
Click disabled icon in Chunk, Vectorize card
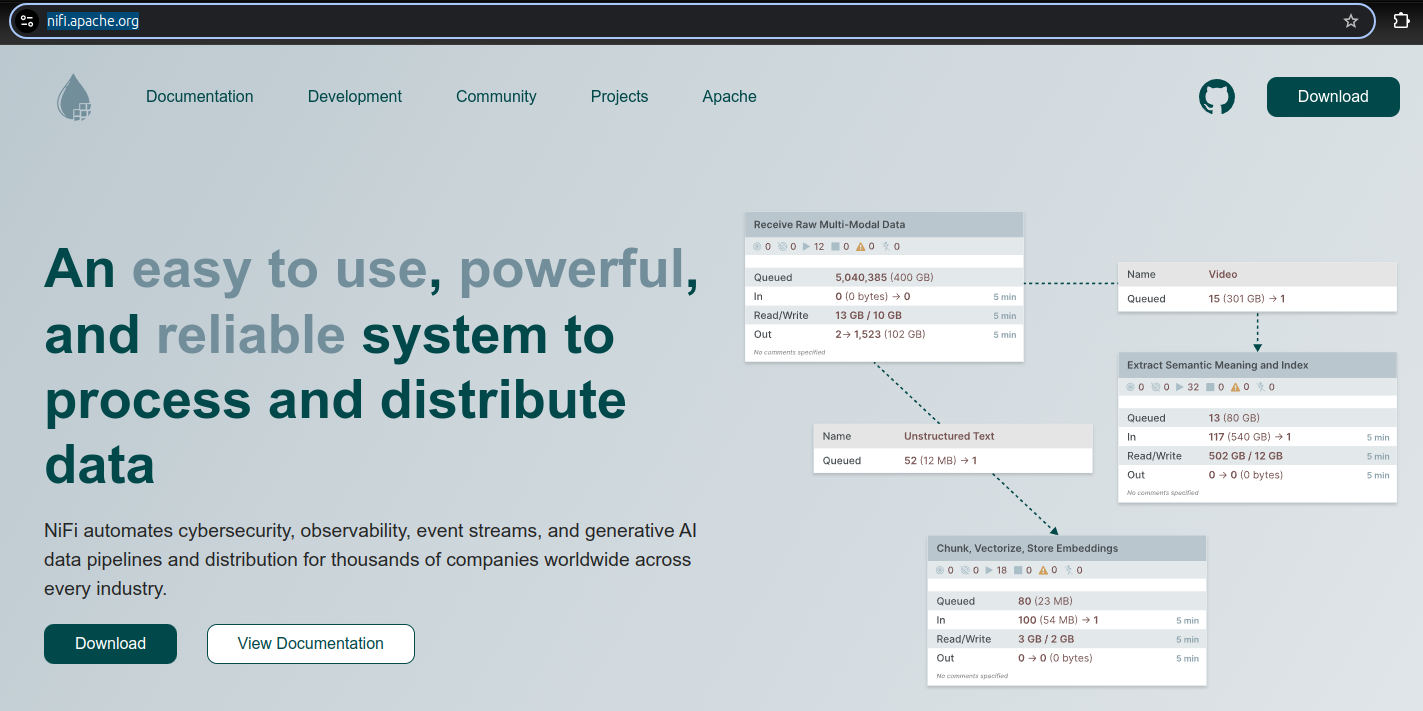point(1068,571)
